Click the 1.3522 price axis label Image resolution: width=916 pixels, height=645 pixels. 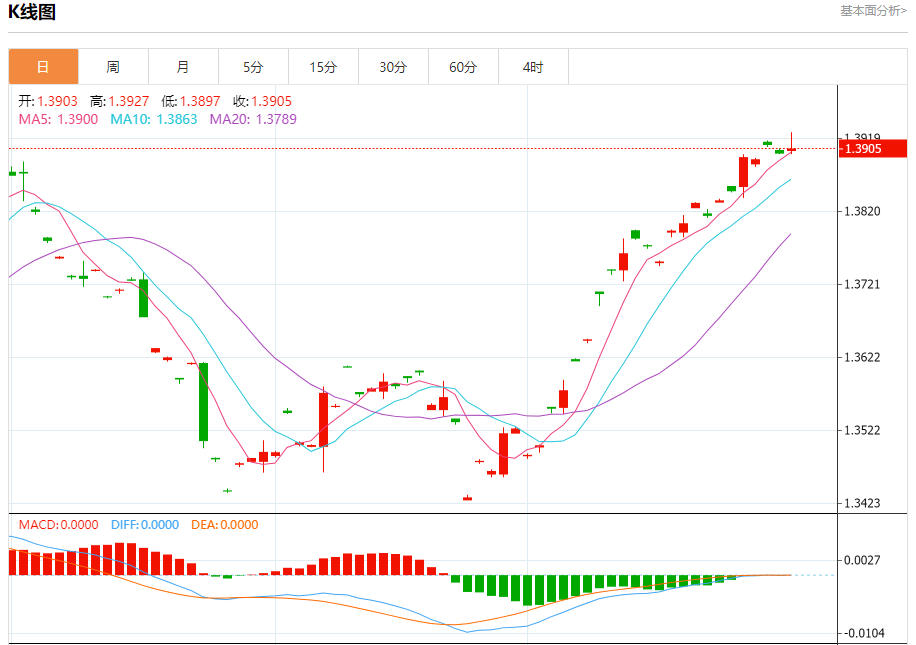[x=862, y=431]
